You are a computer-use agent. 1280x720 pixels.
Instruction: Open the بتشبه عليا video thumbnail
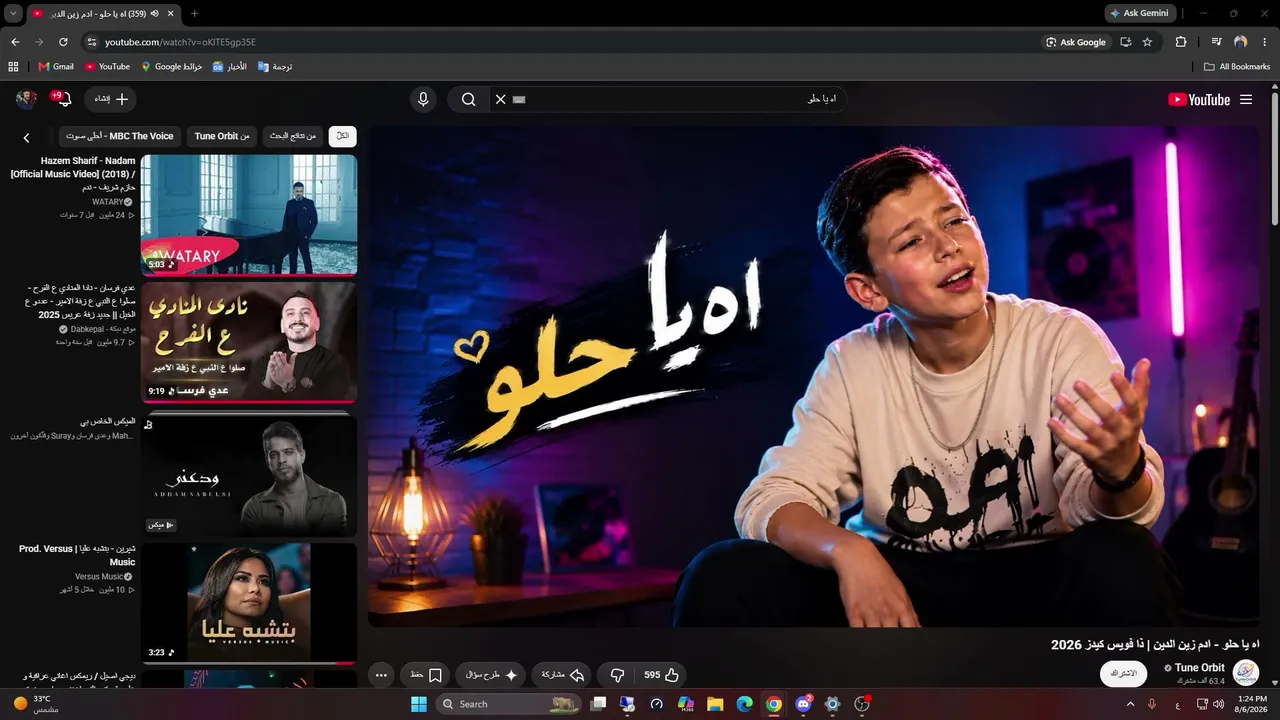249,603
